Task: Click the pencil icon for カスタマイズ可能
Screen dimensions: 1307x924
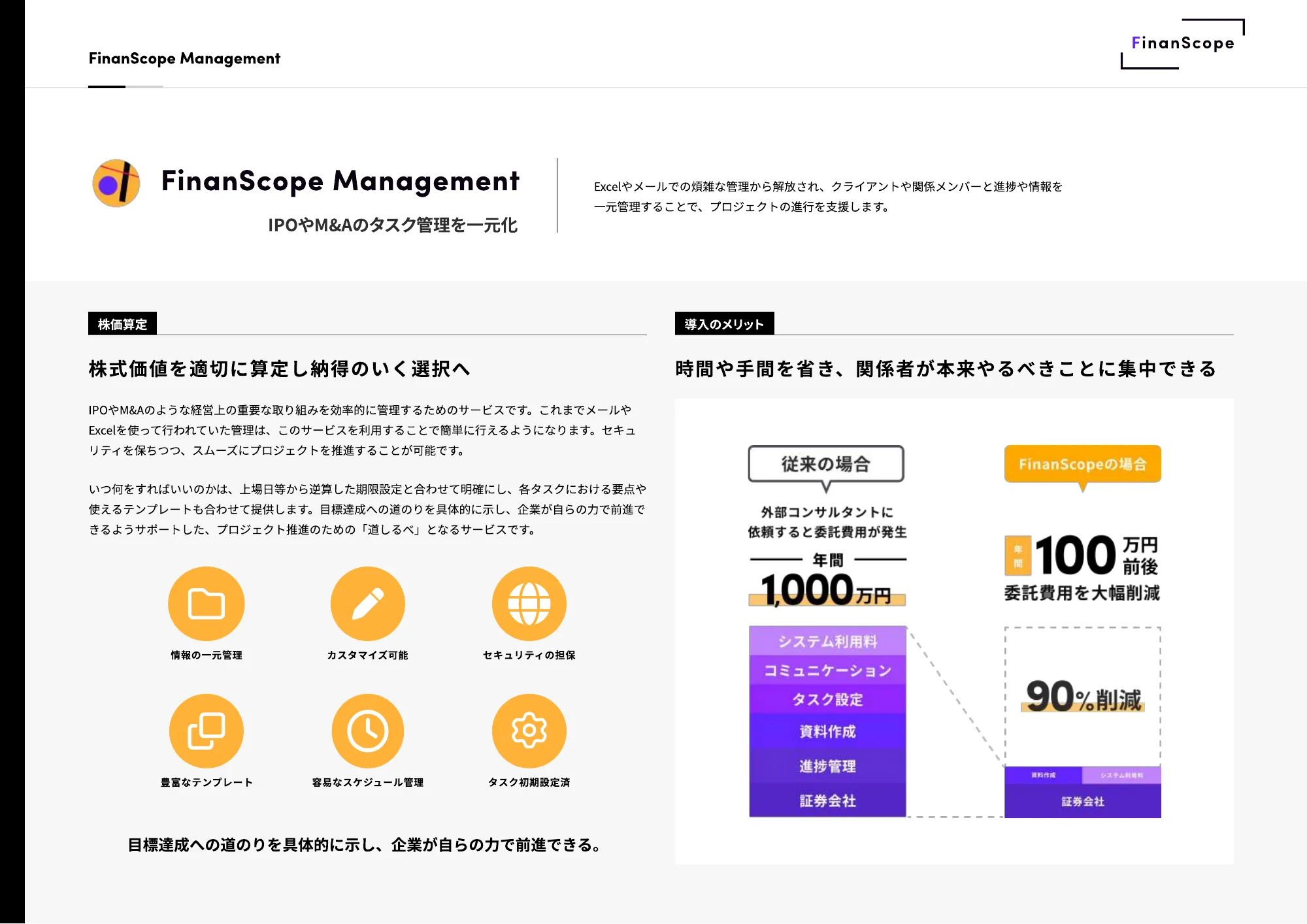Action: pyautogui.click(x=368, y=603)
